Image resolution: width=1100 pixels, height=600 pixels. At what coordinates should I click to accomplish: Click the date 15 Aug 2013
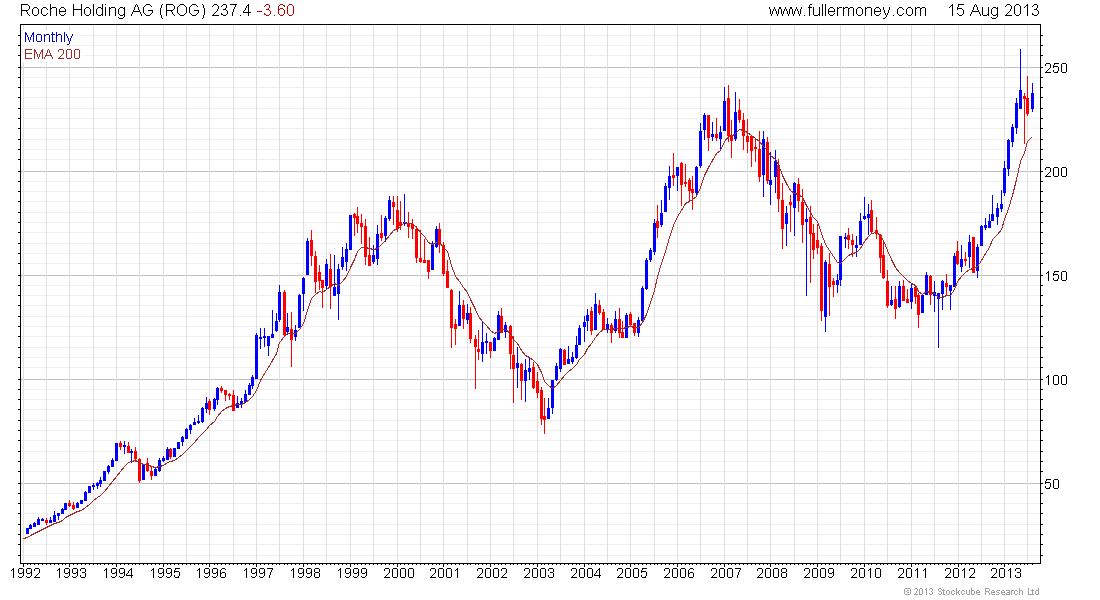click(x=993, y=11)
